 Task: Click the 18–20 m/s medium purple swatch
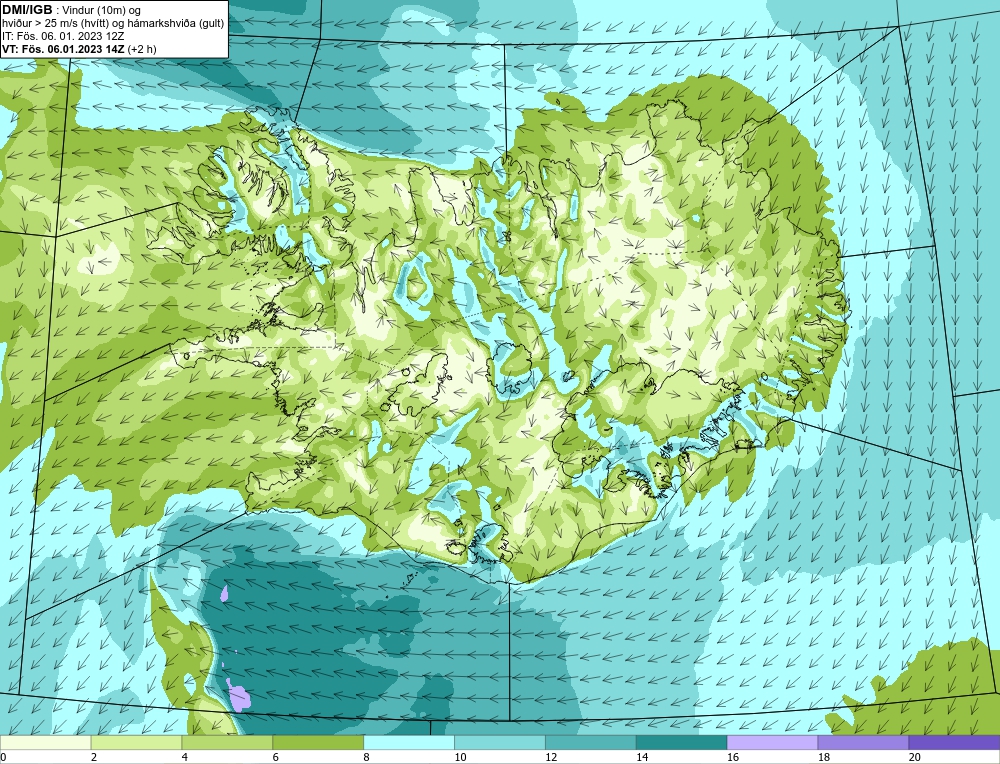click(864, 743)
